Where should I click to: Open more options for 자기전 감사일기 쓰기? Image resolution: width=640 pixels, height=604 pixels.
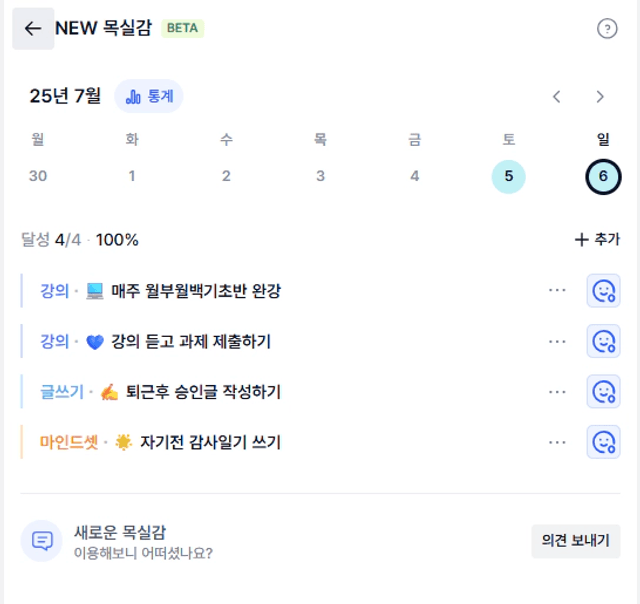pos(557,442)
